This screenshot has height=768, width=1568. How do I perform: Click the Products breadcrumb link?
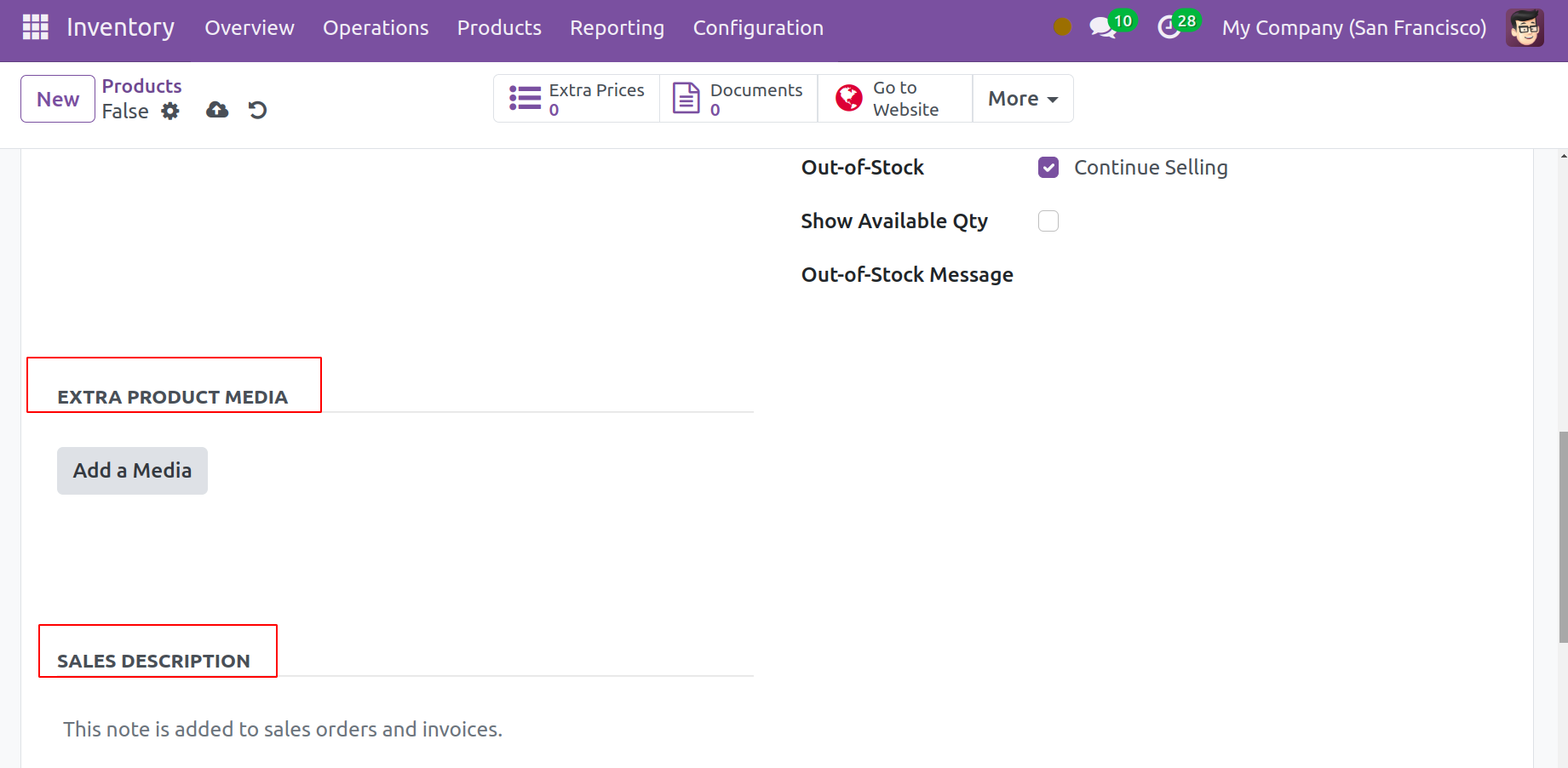(141, 86)
